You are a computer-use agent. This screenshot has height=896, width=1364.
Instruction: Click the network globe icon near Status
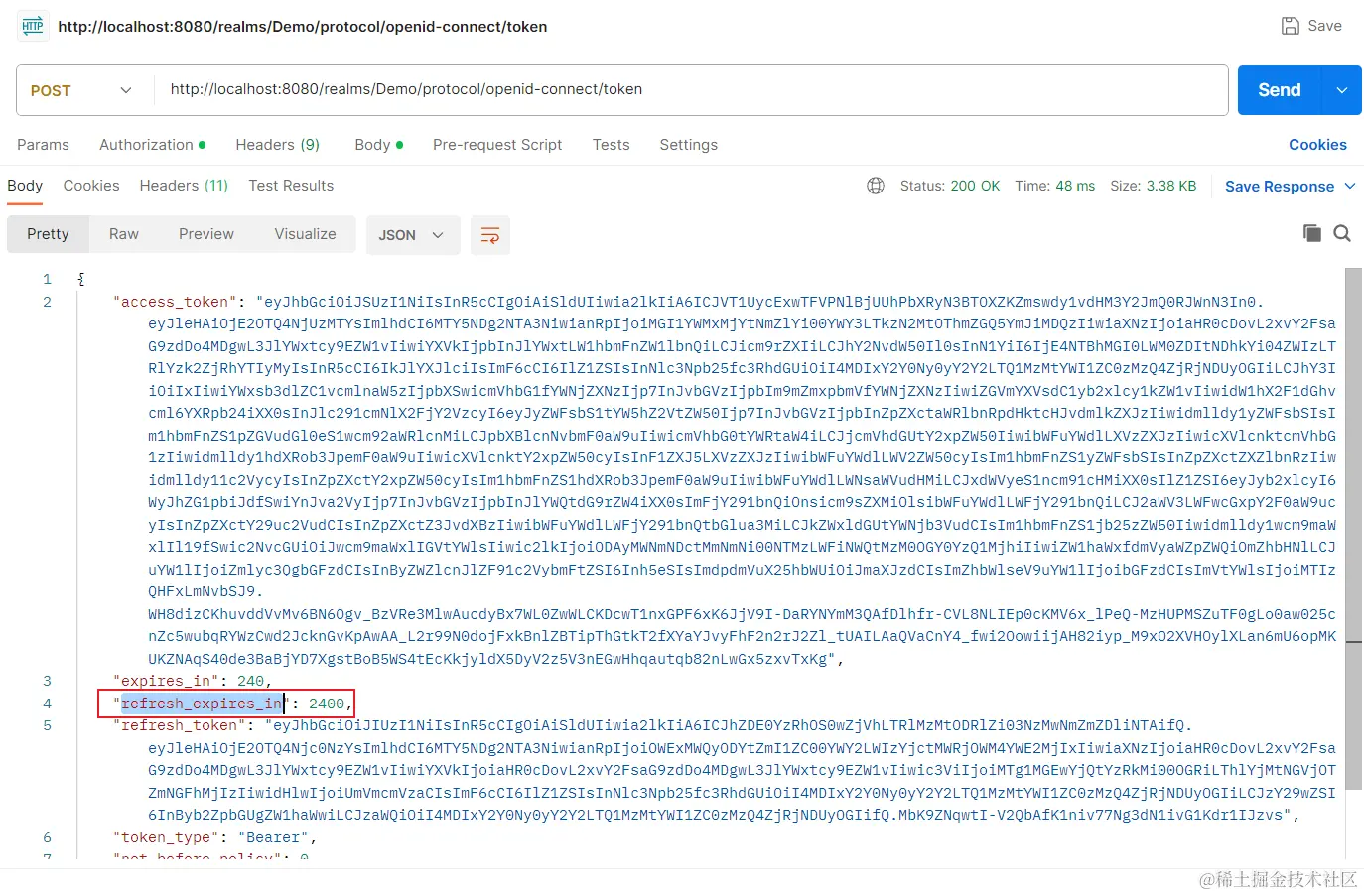(x=876, y=186)
